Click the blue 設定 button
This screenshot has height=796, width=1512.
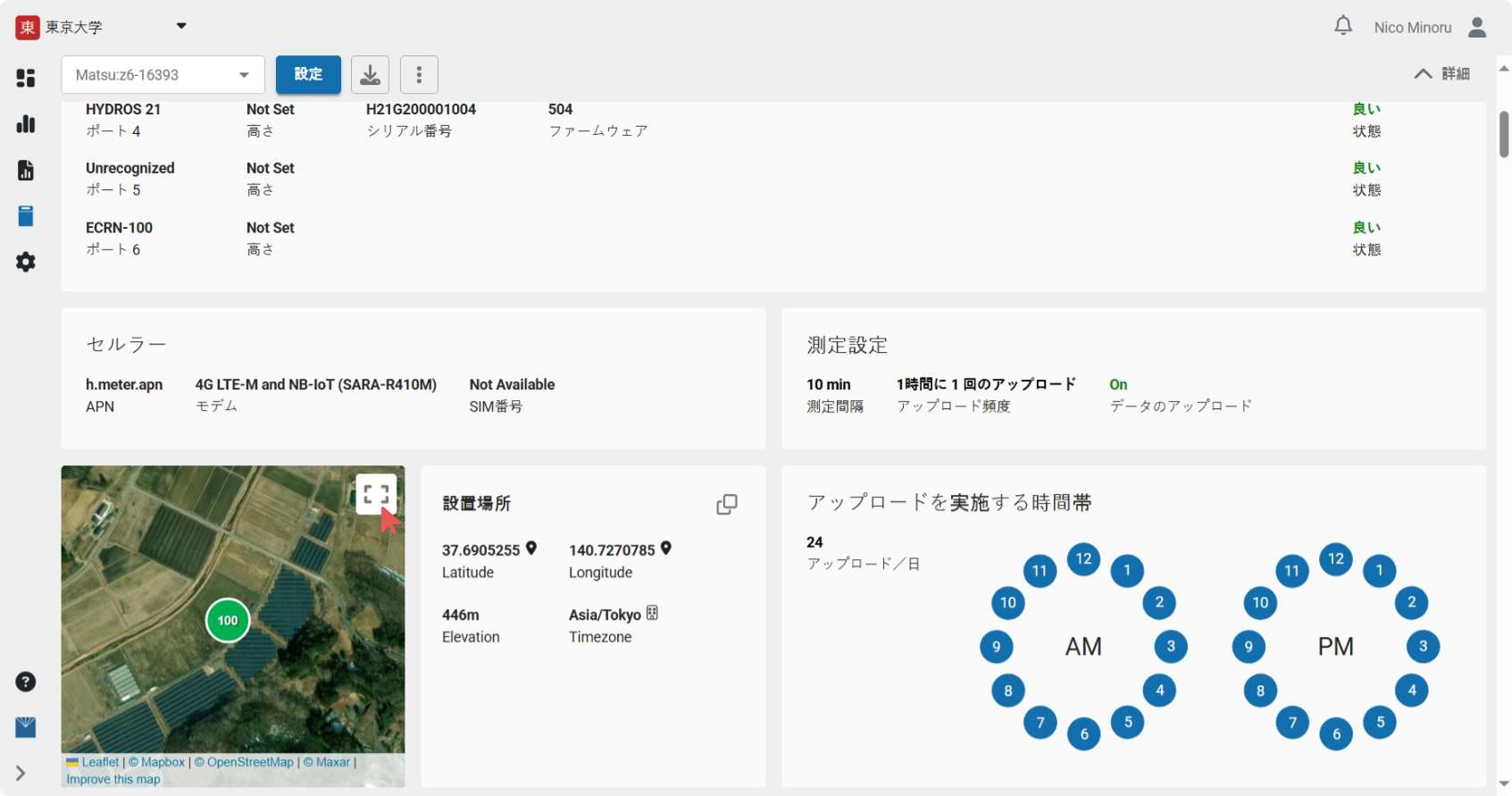308,74
